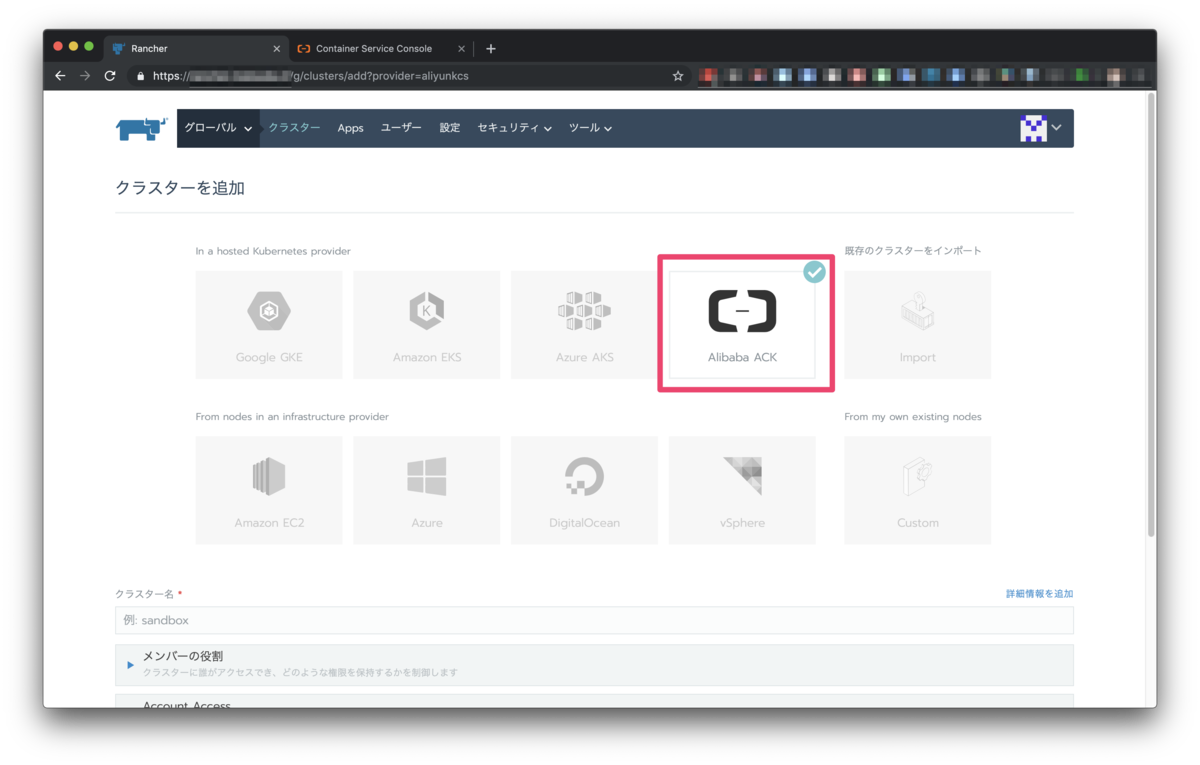Viewport: 1200px width, 765px height.
Task: Choose the Import existing cluster card
Action: tap(917, 325)
